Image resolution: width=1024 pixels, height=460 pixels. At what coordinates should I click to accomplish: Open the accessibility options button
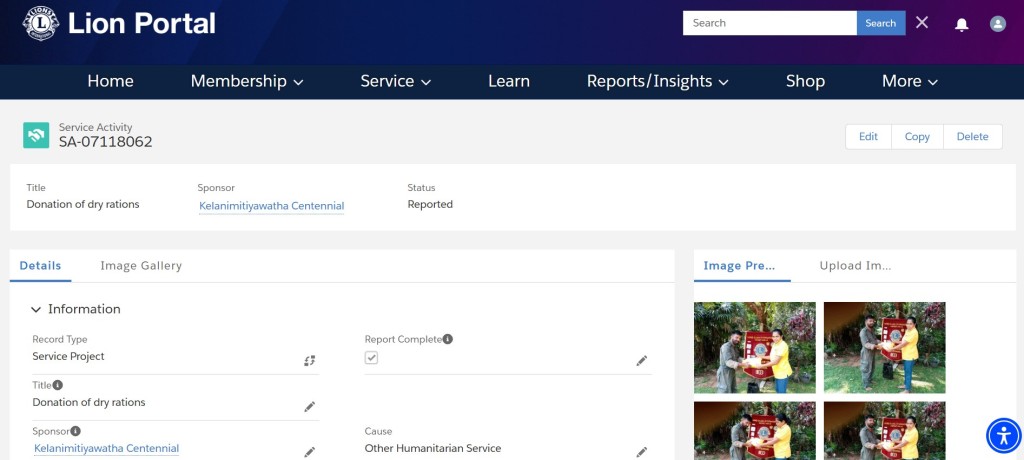(1004, 435)
